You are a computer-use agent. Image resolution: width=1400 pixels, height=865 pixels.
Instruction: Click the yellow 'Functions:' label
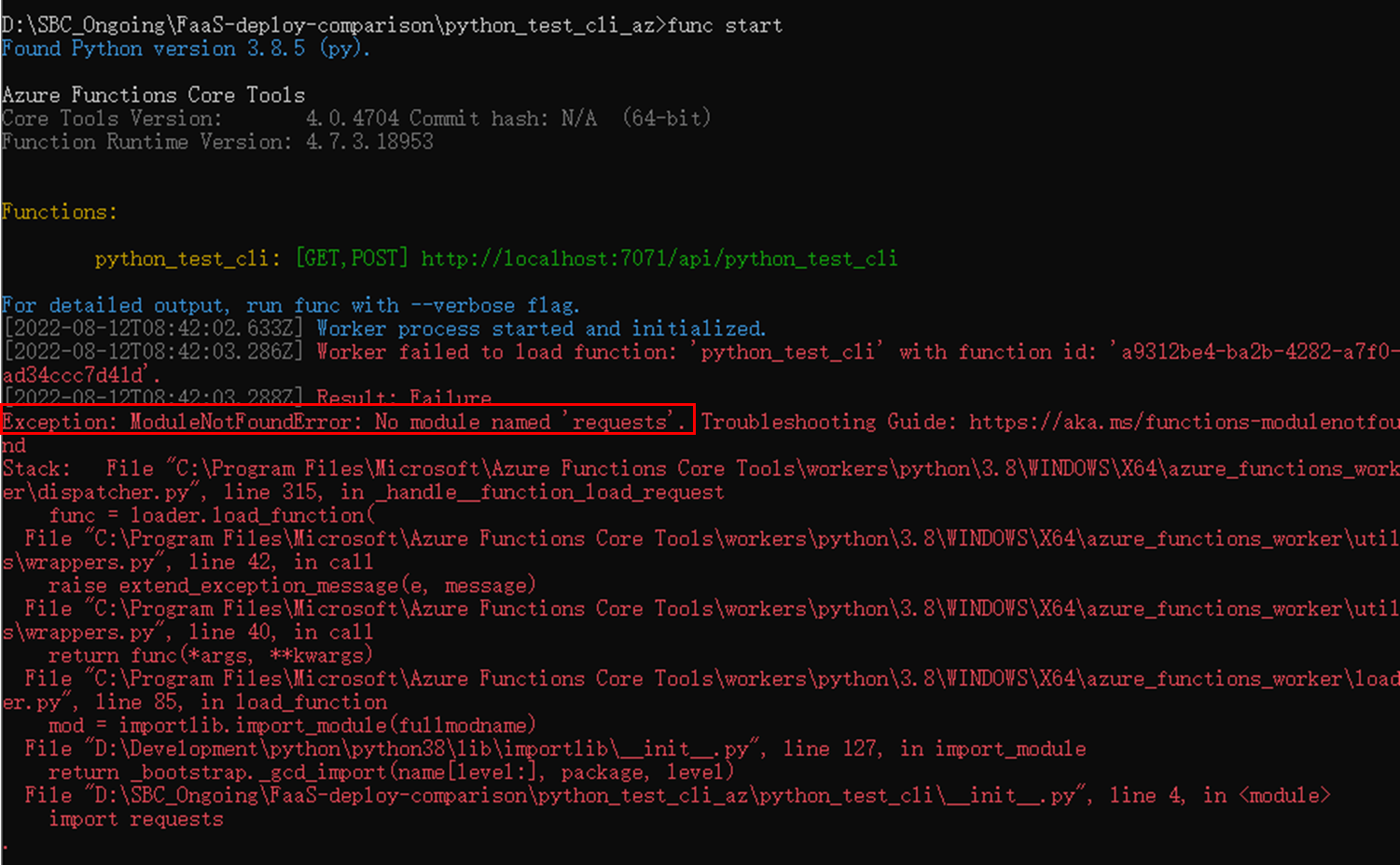60,212
